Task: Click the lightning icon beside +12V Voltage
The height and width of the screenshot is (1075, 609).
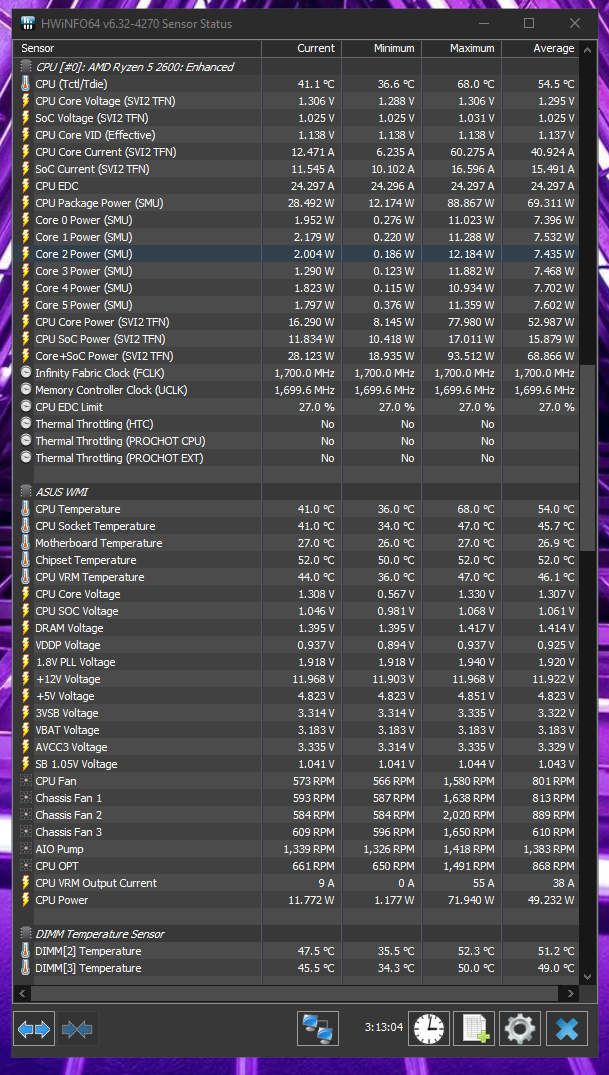Action: 25,679
